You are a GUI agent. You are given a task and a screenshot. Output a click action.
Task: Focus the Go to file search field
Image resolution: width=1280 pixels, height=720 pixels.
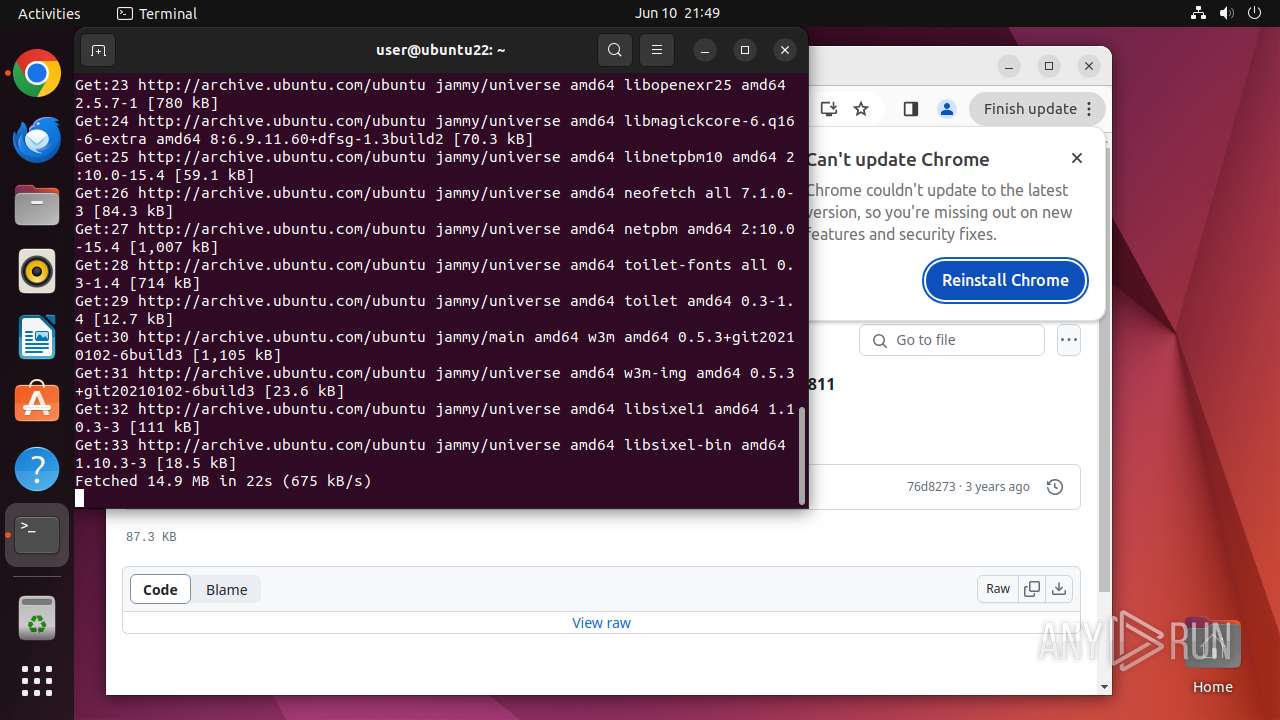click(x=952, y=340)
